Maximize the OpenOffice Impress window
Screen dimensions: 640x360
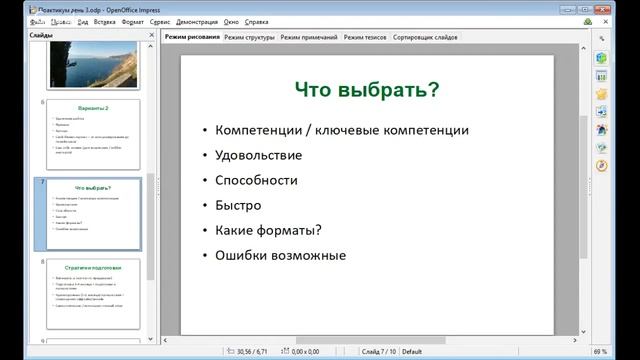[x=584, y=9]
